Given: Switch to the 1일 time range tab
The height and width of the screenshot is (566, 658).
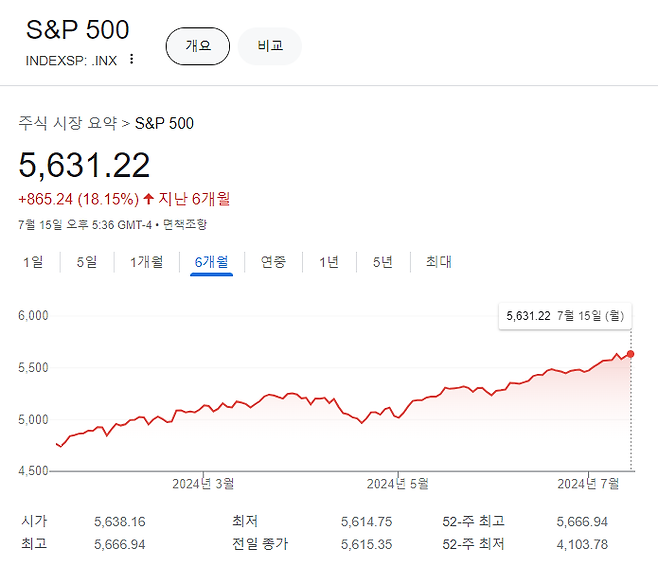Looking at the screenshot, I should pos(33,262).
